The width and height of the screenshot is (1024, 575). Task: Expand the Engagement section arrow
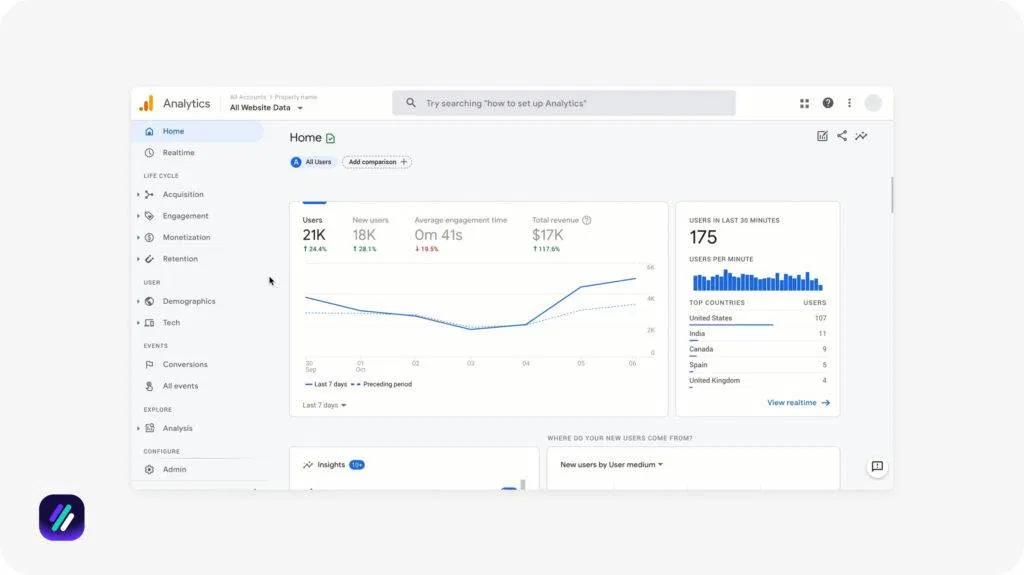tap(138, 216)
